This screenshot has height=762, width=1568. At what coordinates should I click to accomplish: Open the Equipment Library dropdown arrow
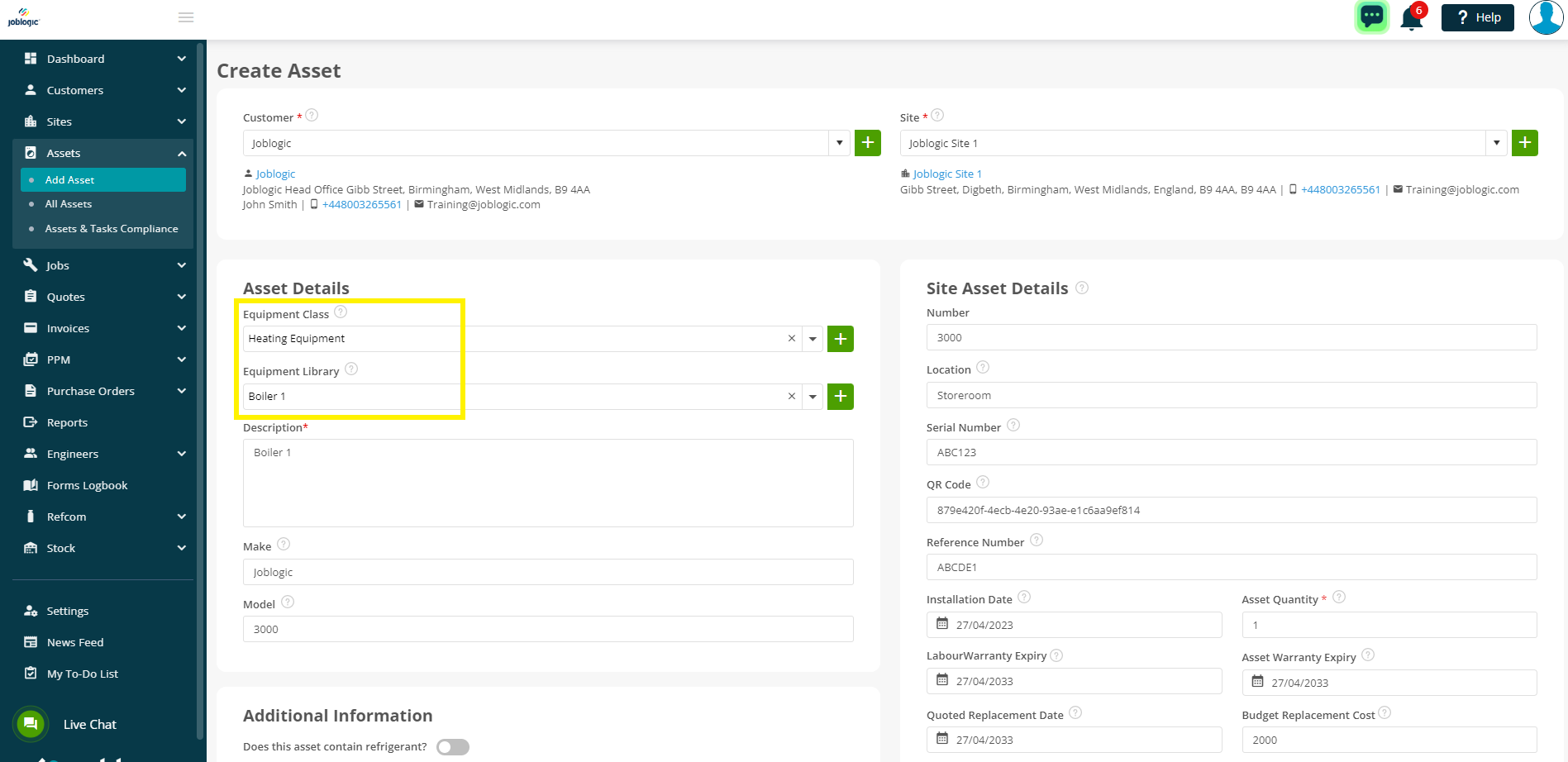point(813,397)
